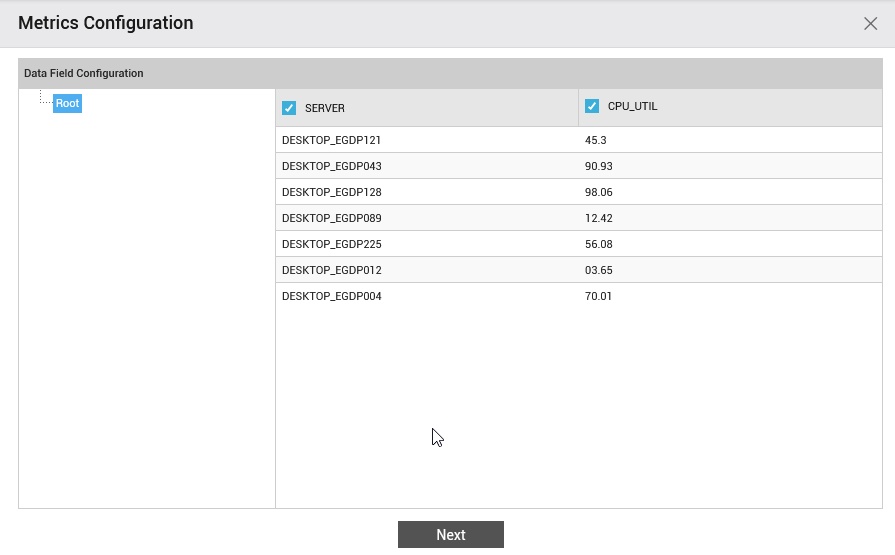
Task: Select the DESKTOP_EGDP225 server entry
Action: [427, 244]
